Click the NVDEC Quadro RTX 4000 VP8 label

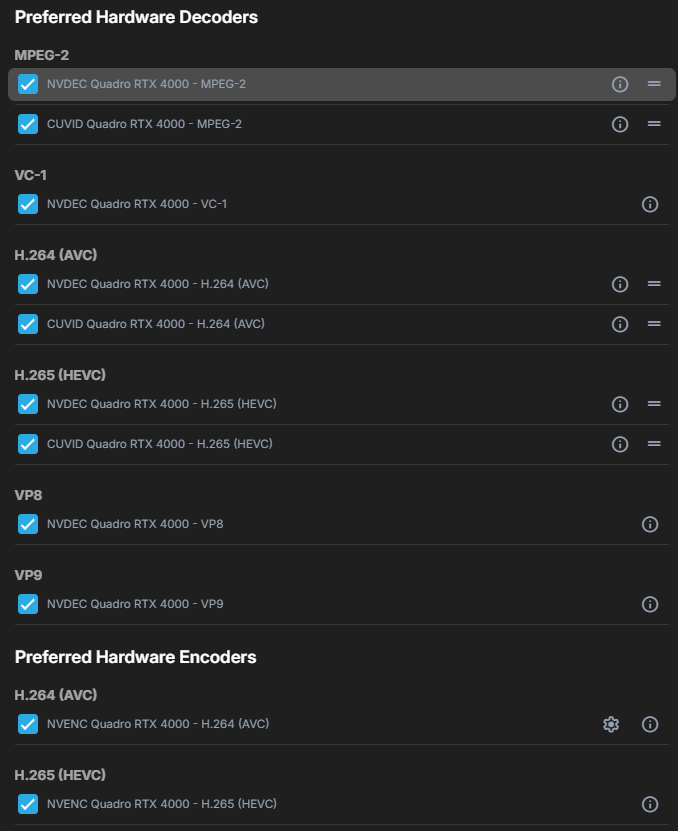pos(135,524)
